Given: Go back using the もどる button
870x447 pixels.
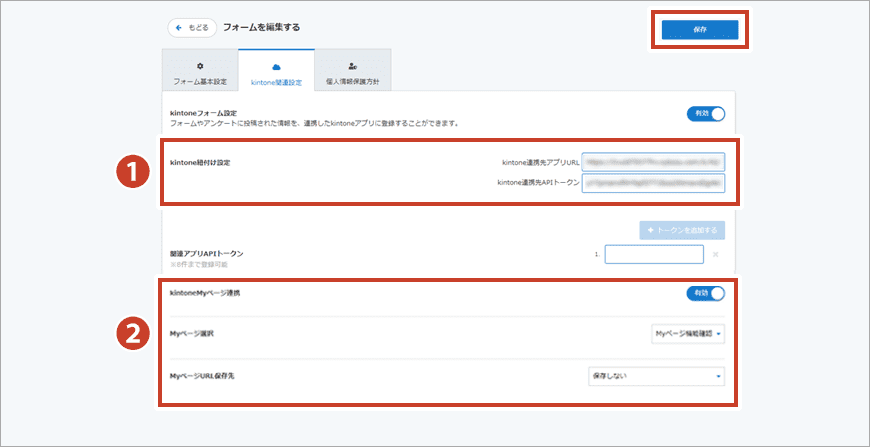Looking at the screenshot, I should tap(192, 27).
